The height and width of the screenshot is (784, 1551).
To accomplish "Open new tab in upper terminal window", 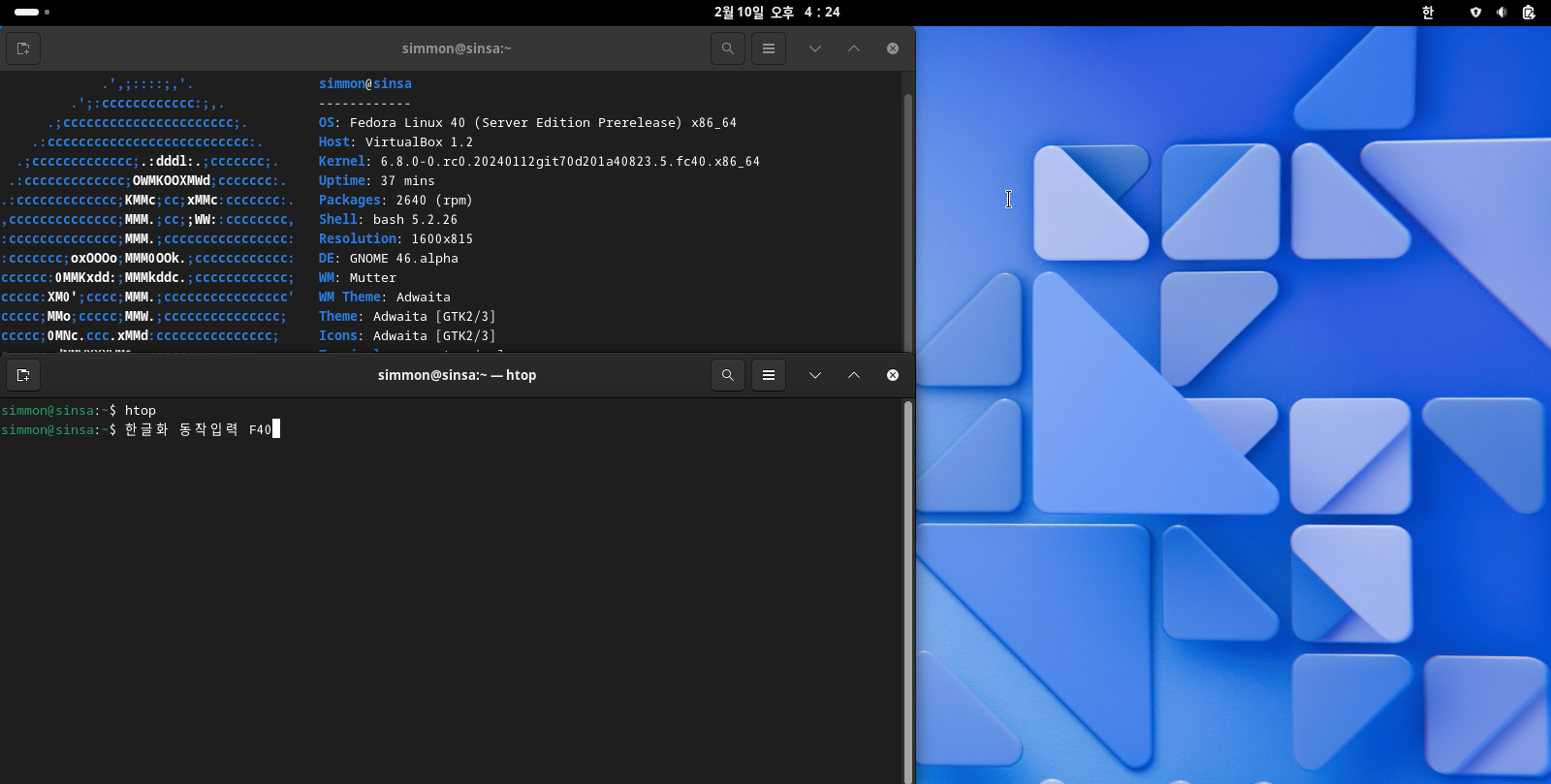I will (23, 48).
